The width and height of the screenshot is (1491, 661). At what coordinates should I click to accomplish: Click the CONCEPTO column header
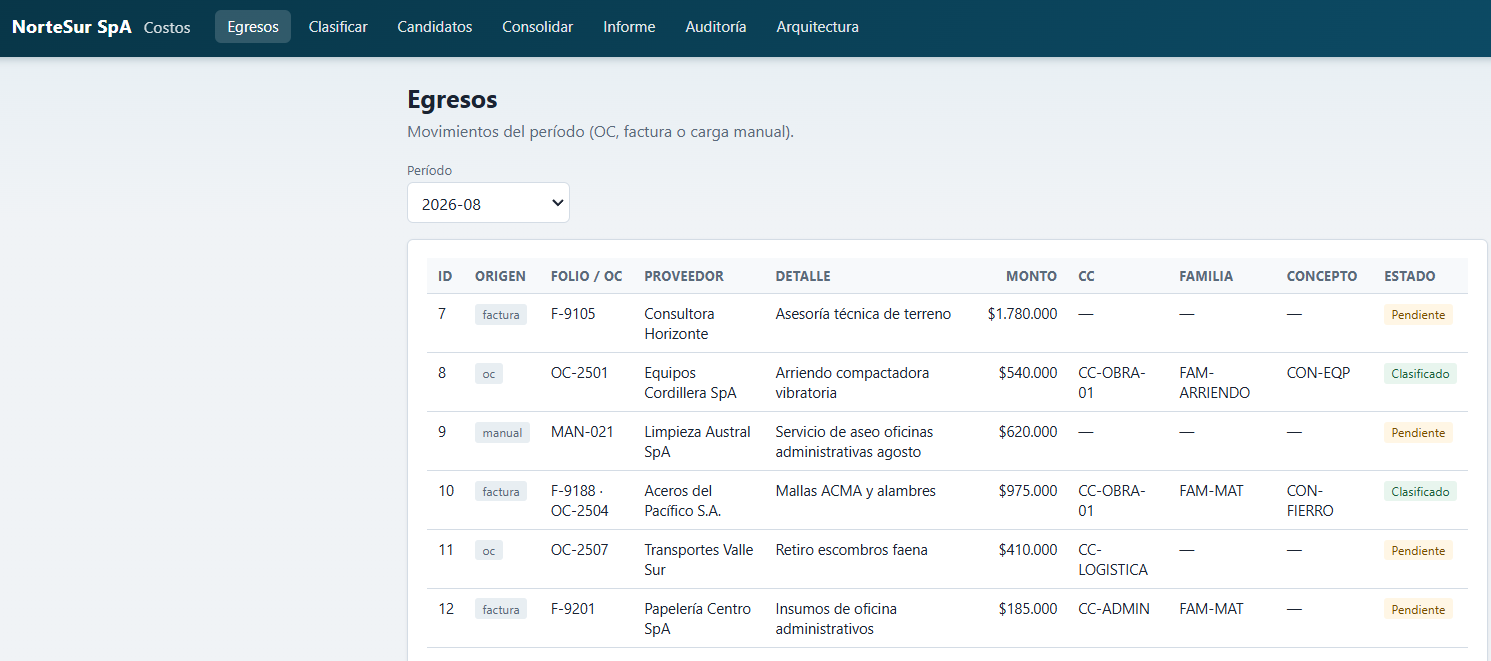point(1322,276)
